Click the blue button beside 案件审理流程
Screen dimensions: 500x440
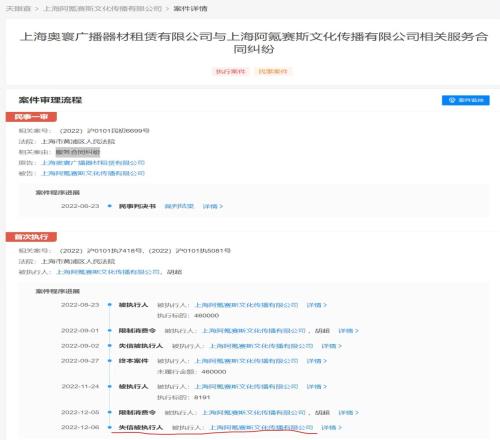pyautogui.click(x=466, y=100)
